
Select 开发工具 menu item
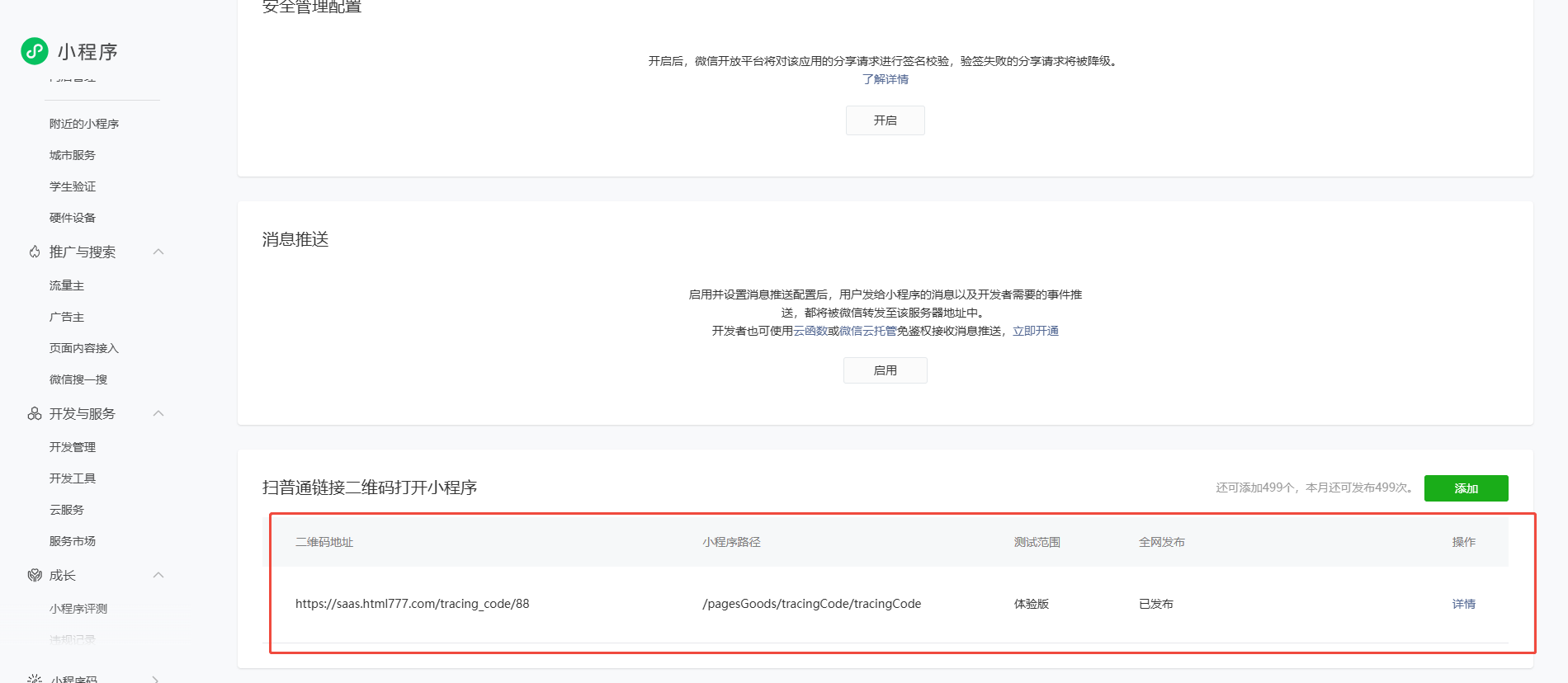[x=73, y=478]
